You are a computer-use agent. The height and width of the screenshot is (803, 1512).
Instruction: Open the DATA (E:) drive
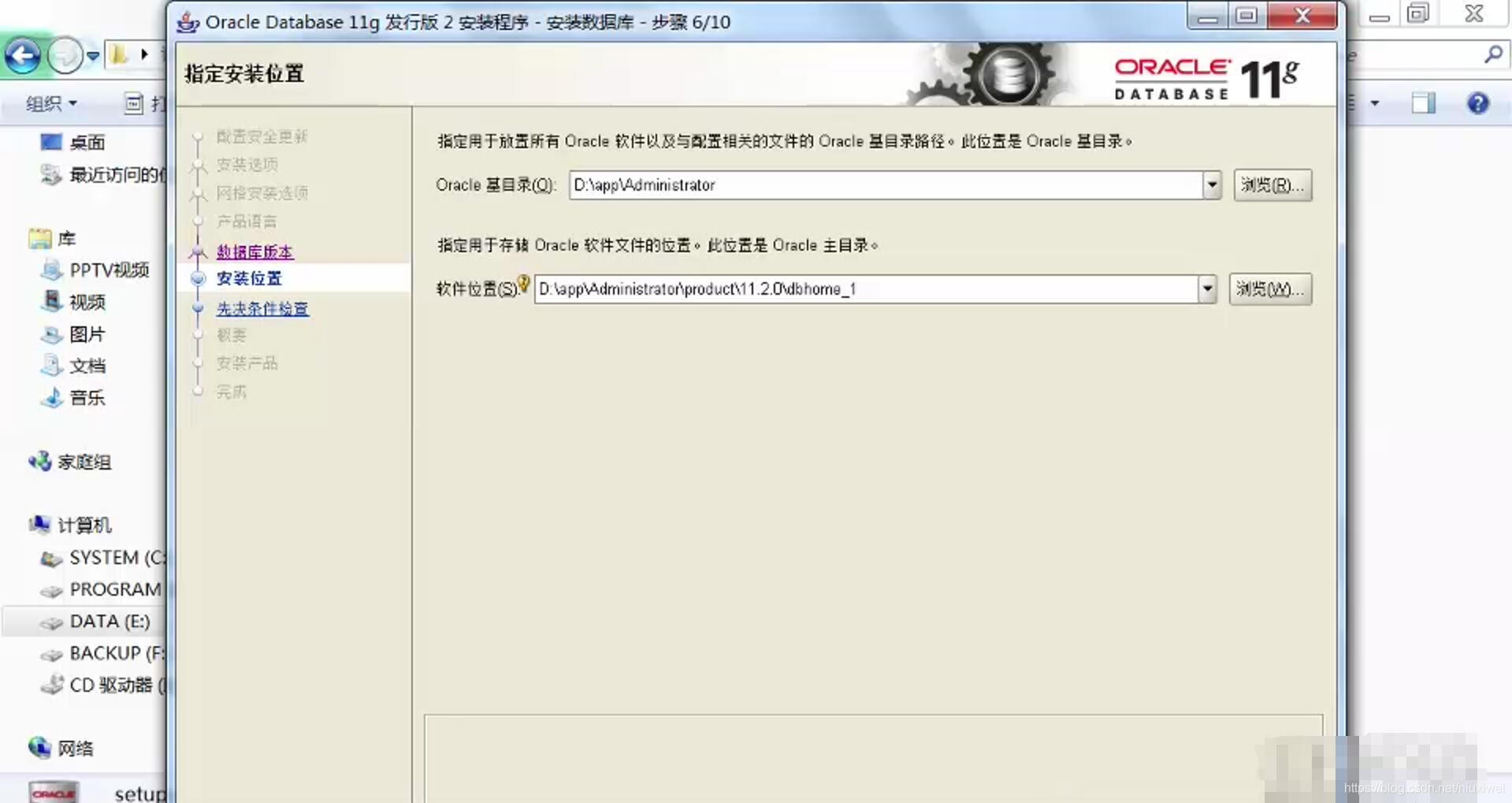pos(110,622)
